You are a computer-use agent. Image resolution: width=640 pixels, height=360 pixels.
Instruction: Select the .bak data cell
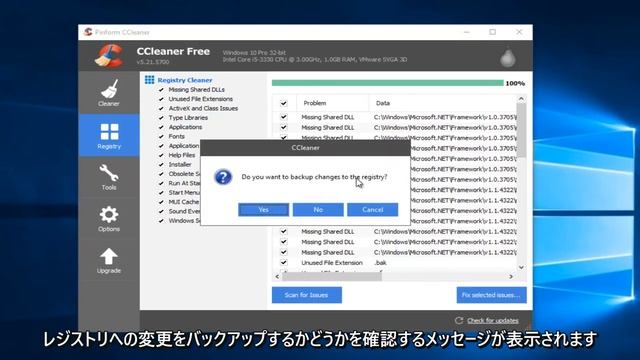point(380,263)
